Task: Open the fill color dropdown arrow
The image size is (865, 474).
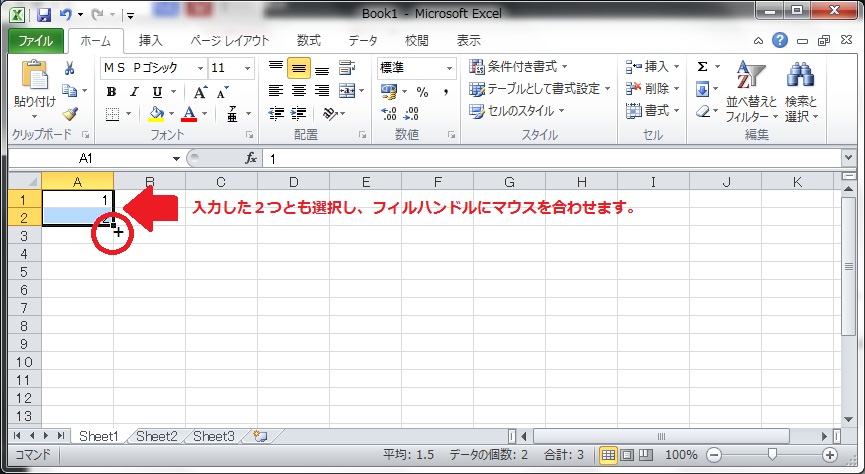Action: (171, 114)
